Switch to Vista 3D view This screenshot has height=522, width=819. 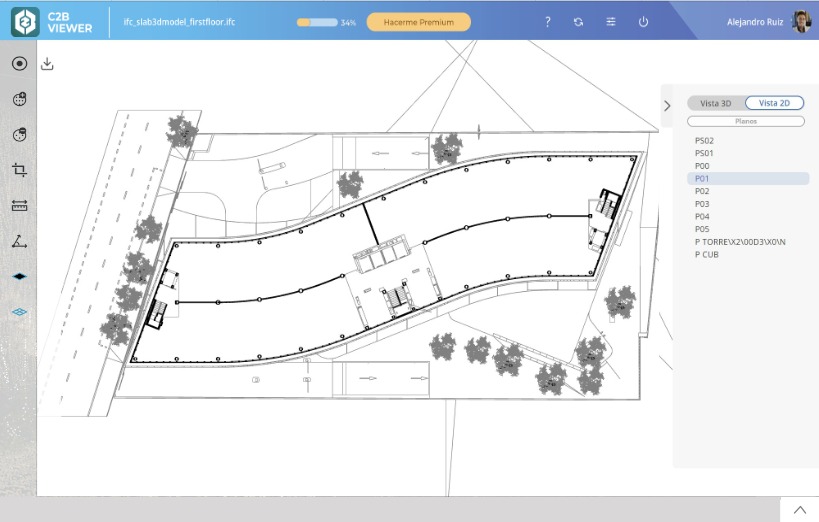point(716,103)
